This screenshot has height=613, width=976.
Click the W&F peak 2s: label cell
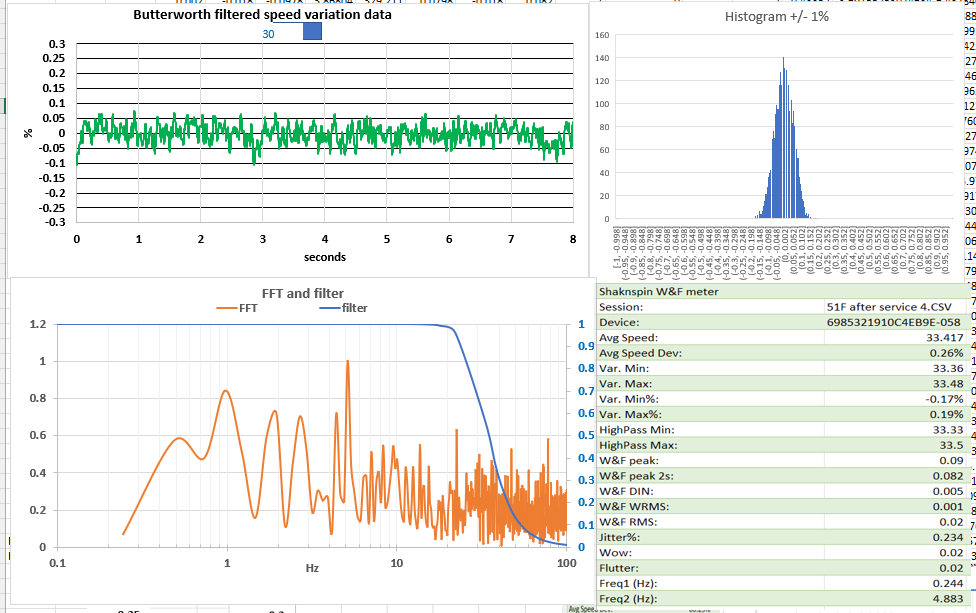pos(710,475)
